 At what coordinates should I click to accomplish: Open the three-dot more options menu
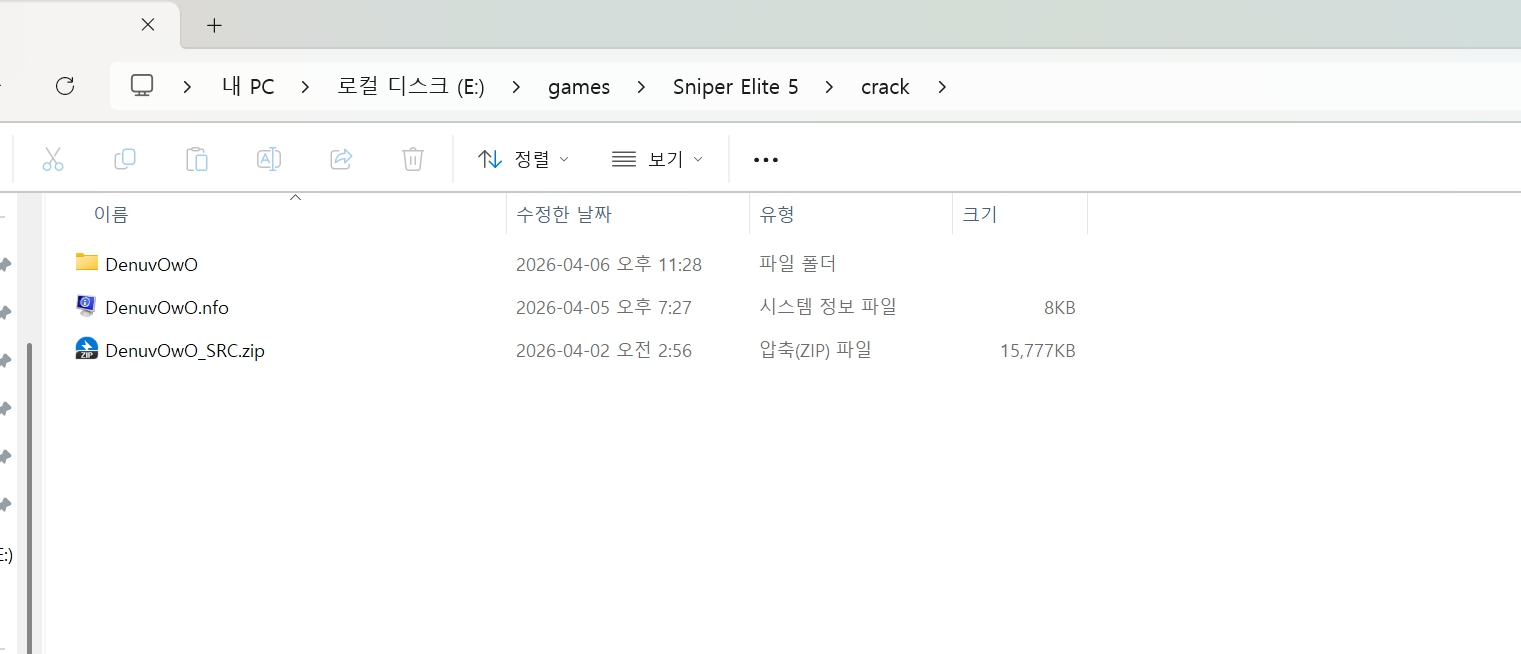pyautogui.click(x=765, y=159)
